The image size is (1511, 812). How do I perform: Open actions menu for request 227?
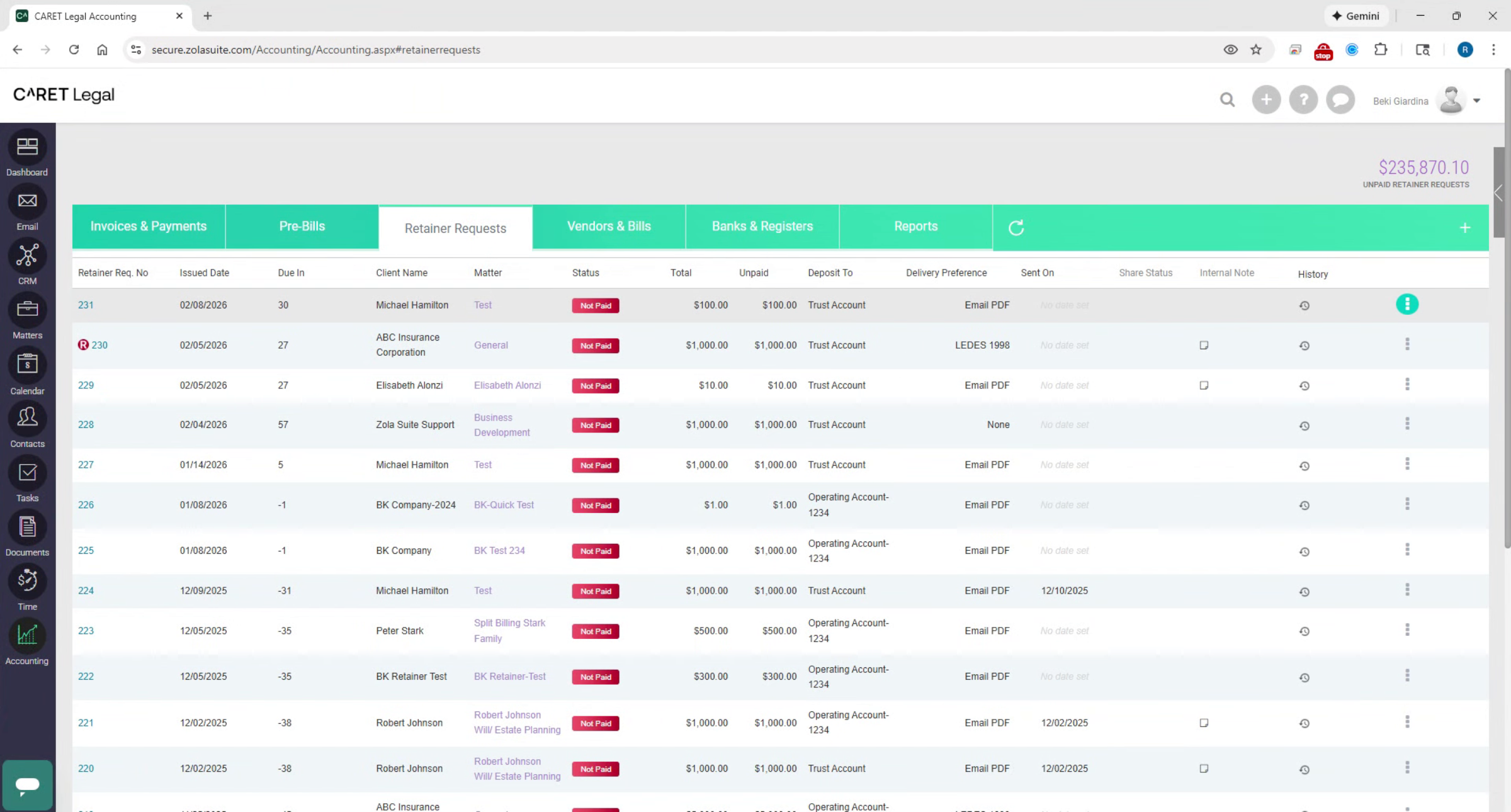(1407, 464)
